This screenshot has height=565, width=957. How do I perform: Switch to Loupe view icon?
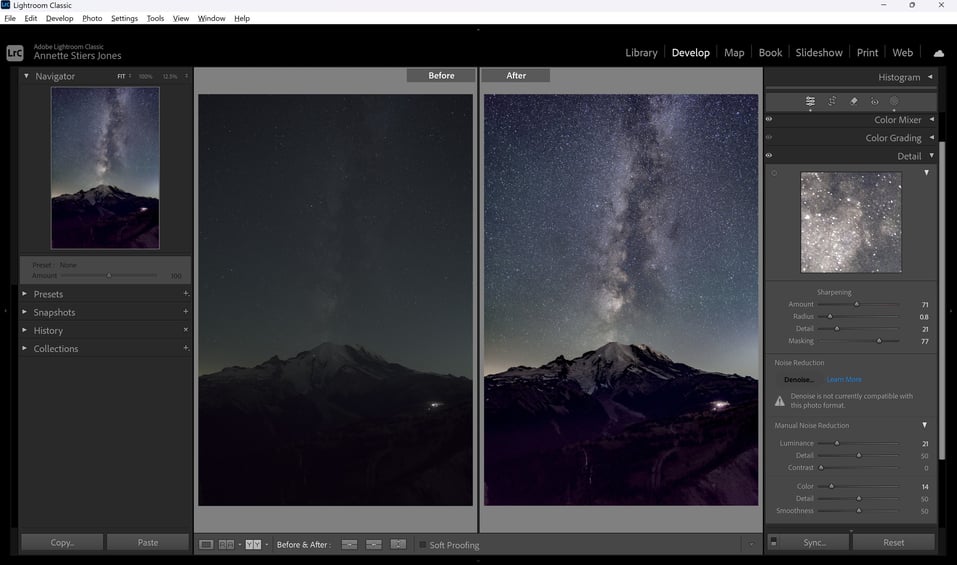pyautogui.click(x=206, y=544)
